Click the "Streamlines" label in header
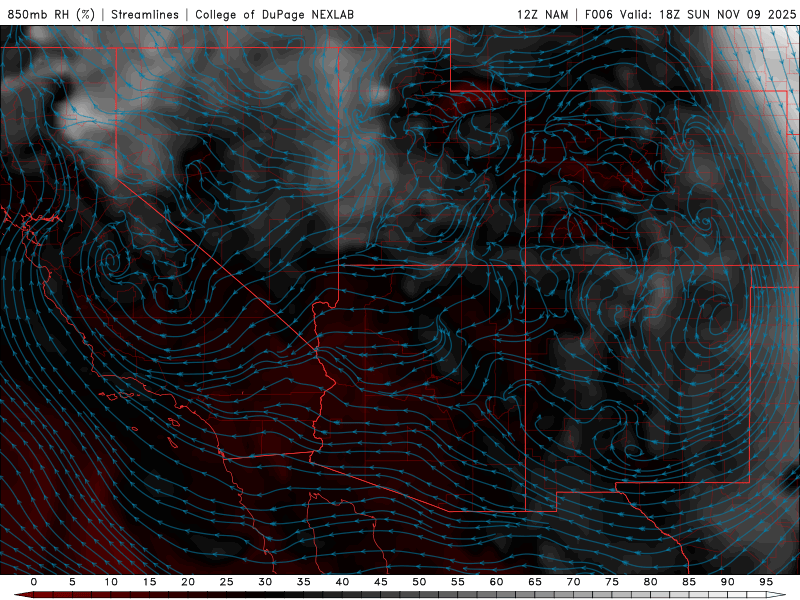The image size is (800, 600). click(x=145, y=14)
